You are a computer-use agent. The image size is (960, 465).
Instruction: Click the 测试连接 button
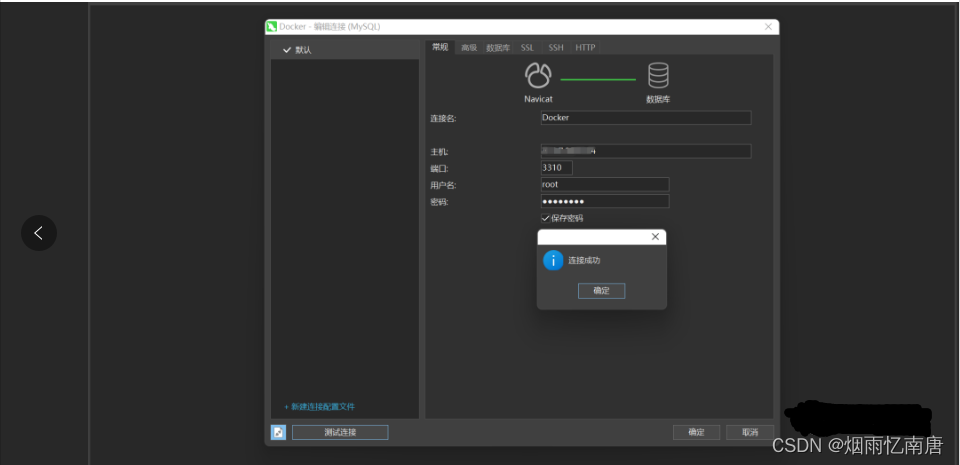coord(340,433)
